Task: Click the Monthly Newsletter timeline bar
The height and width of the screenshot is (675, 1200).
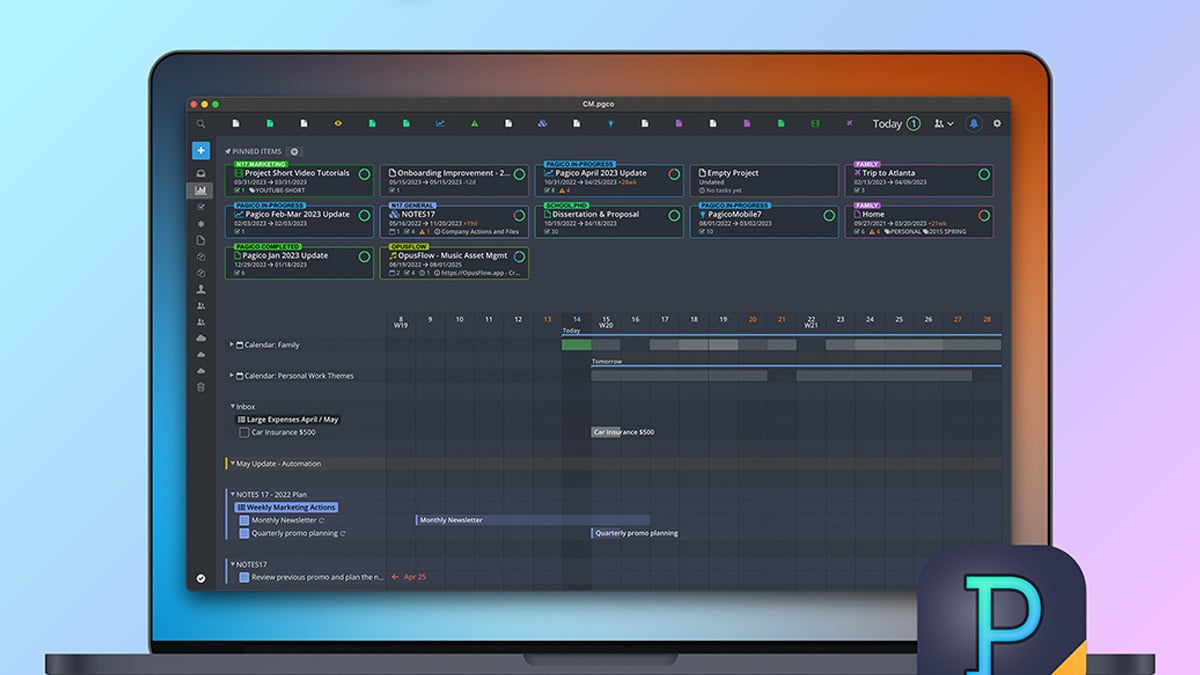Action: (x=532, y=520)
